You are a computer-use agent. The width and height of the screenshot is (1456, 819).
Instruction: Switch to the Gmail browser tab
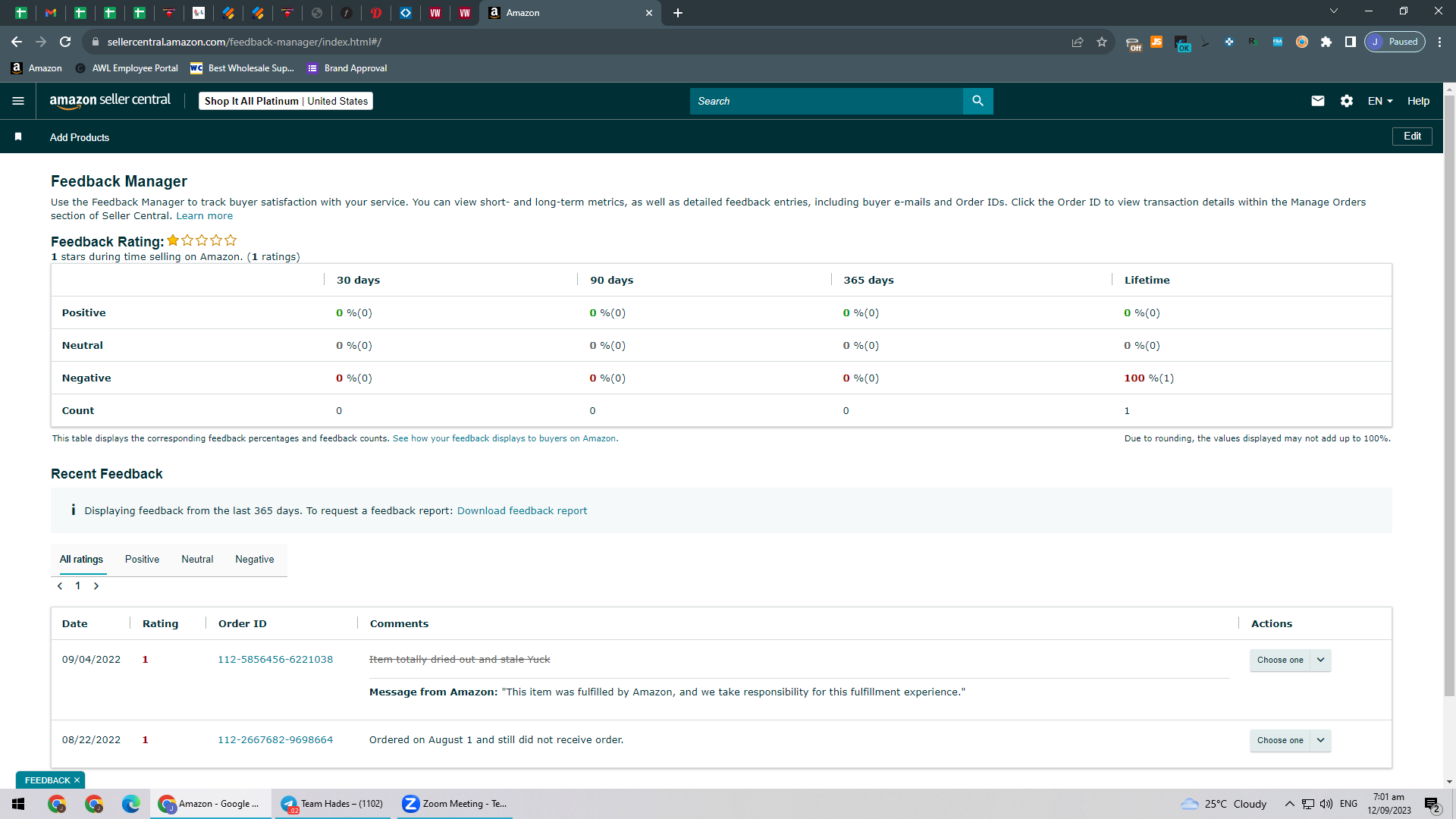pyautogui.click(x=51, y=13)
